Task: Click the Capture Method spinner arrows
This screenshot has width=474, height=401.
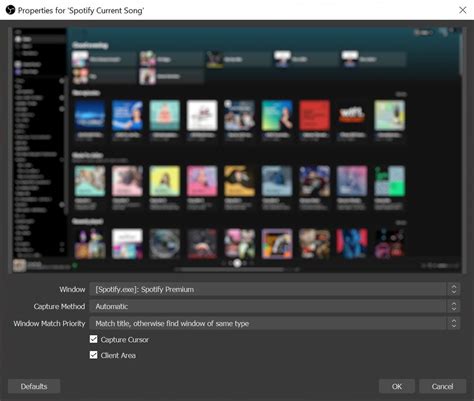Action: (454, 306)
